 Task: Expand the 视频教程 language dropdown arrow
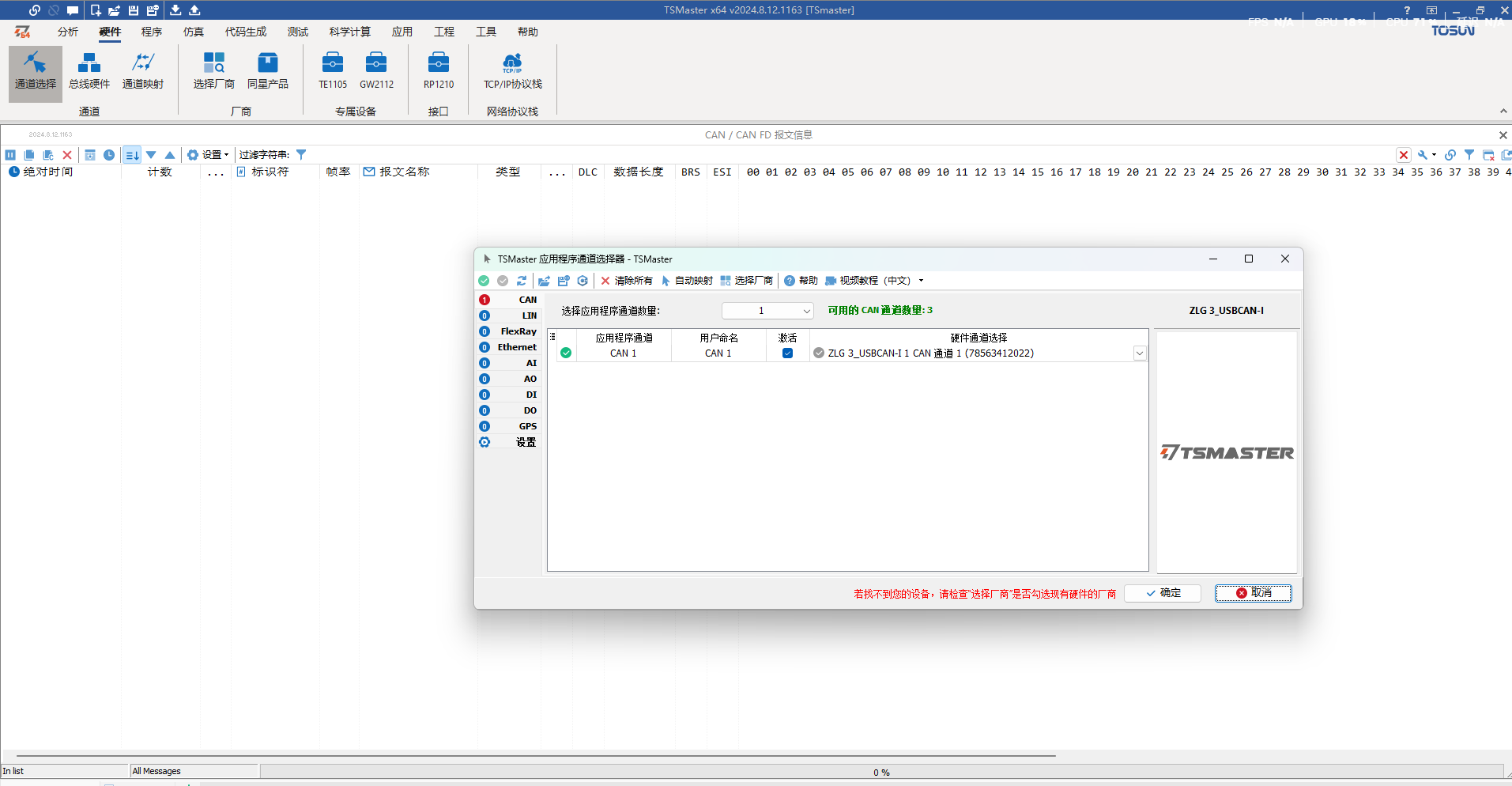coord(921,281)
